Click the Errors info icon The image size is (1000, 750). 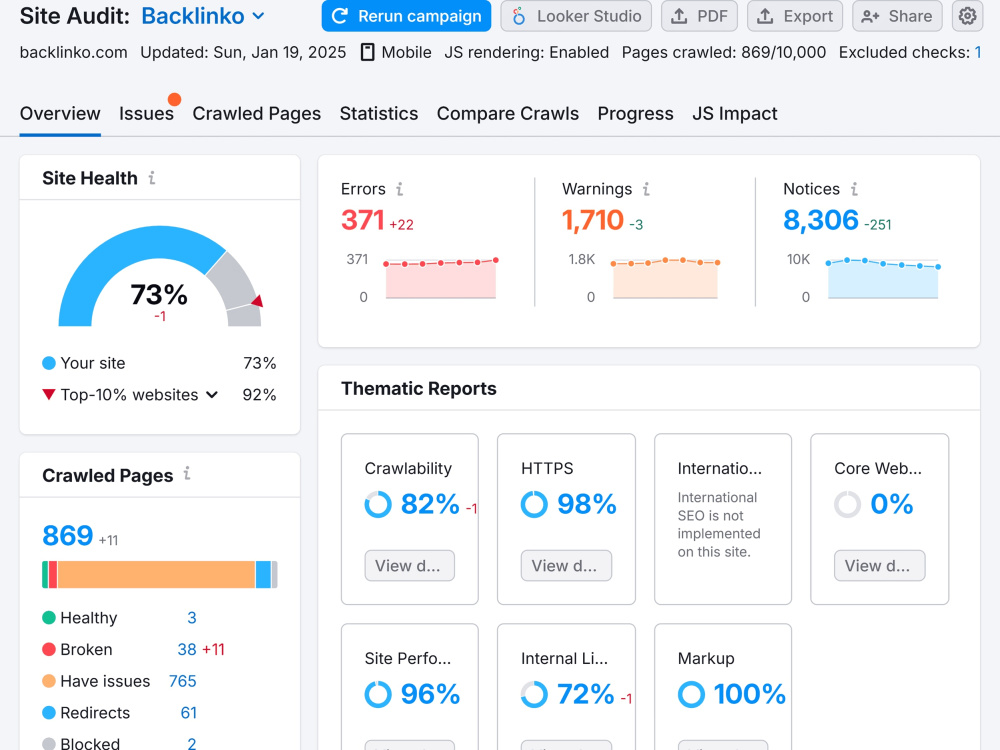399,189
